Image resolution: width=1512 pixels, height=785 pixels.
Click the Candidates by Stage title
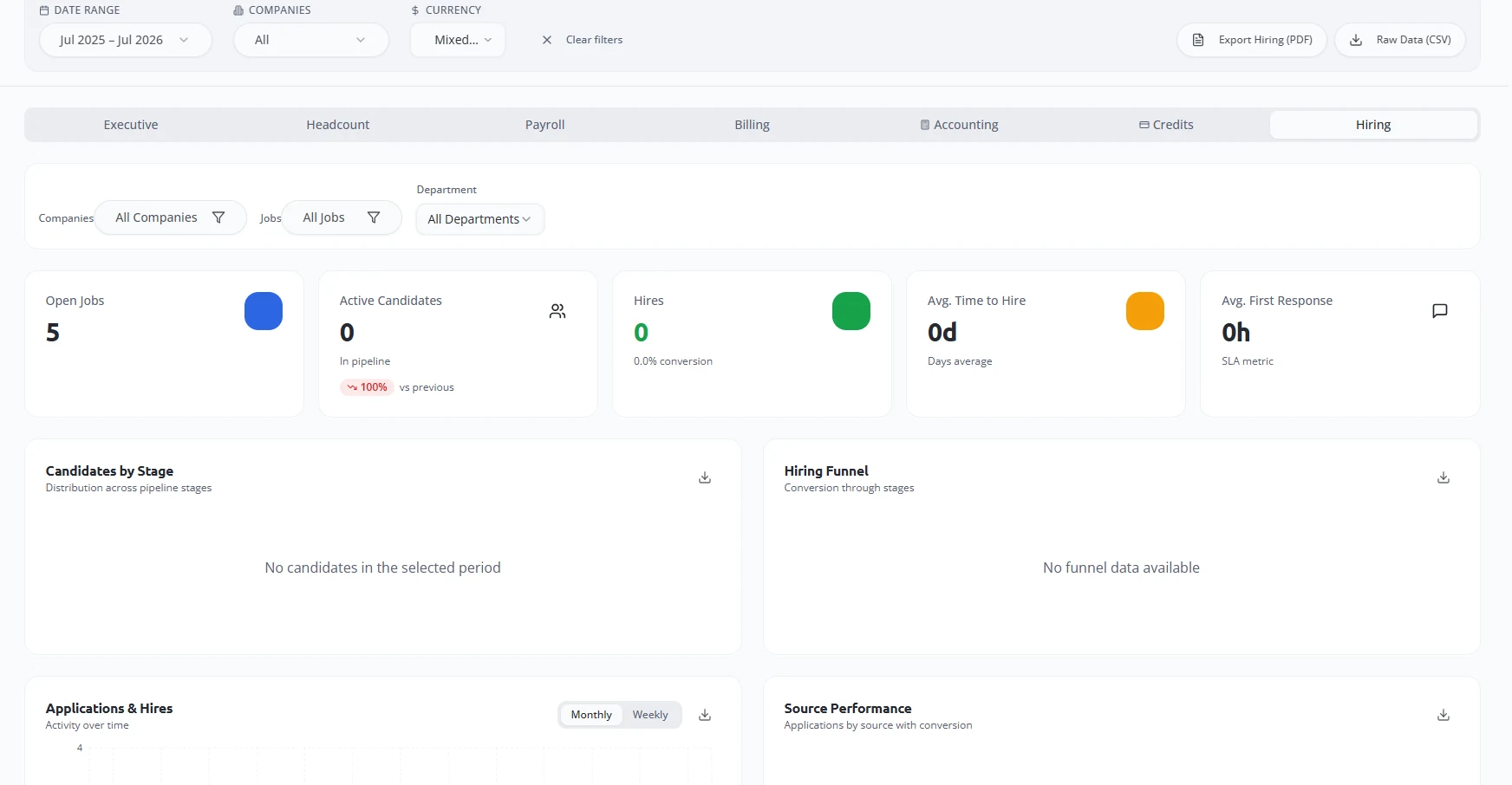coord(109,471)
